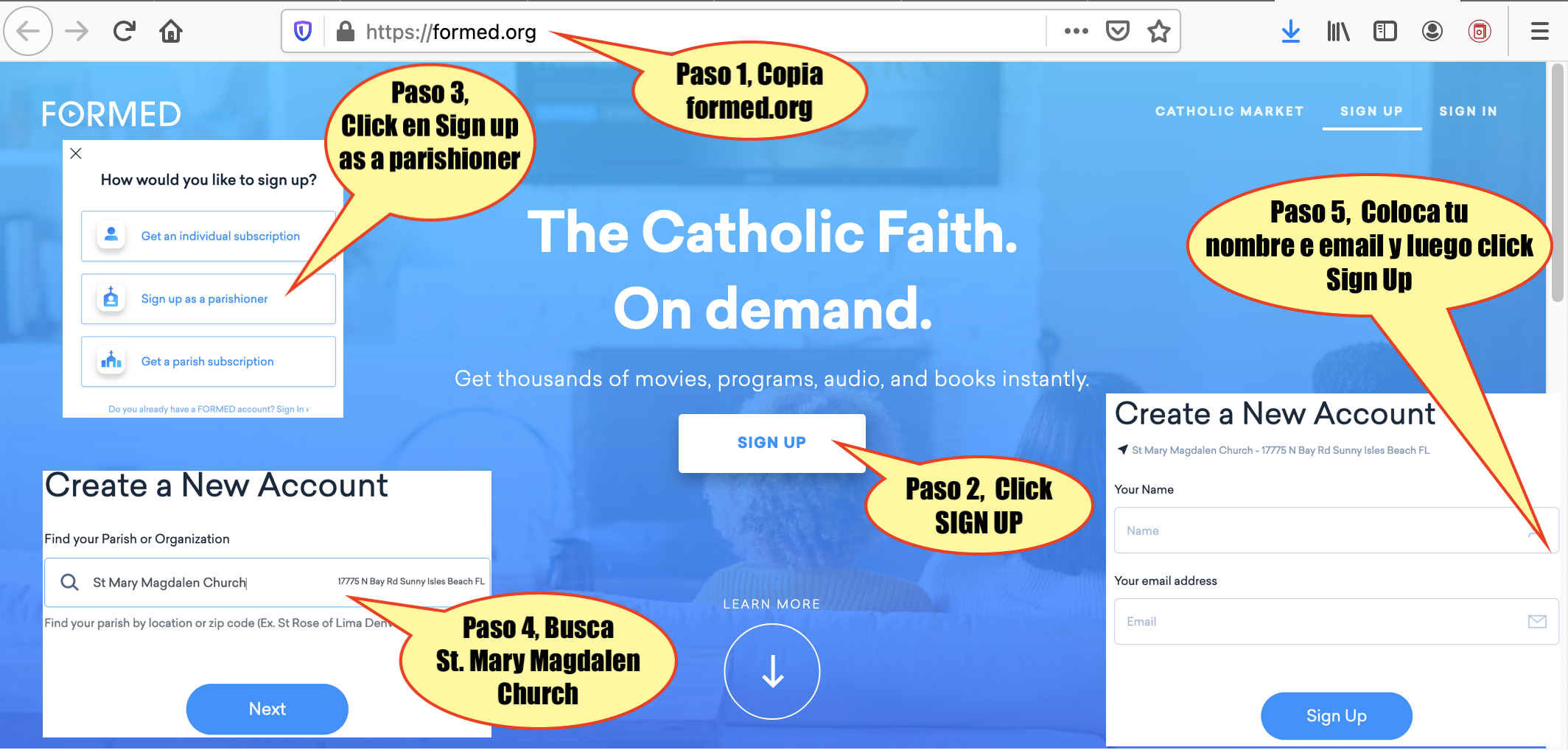Click the already have account Sign In link

tap(209, 409)
